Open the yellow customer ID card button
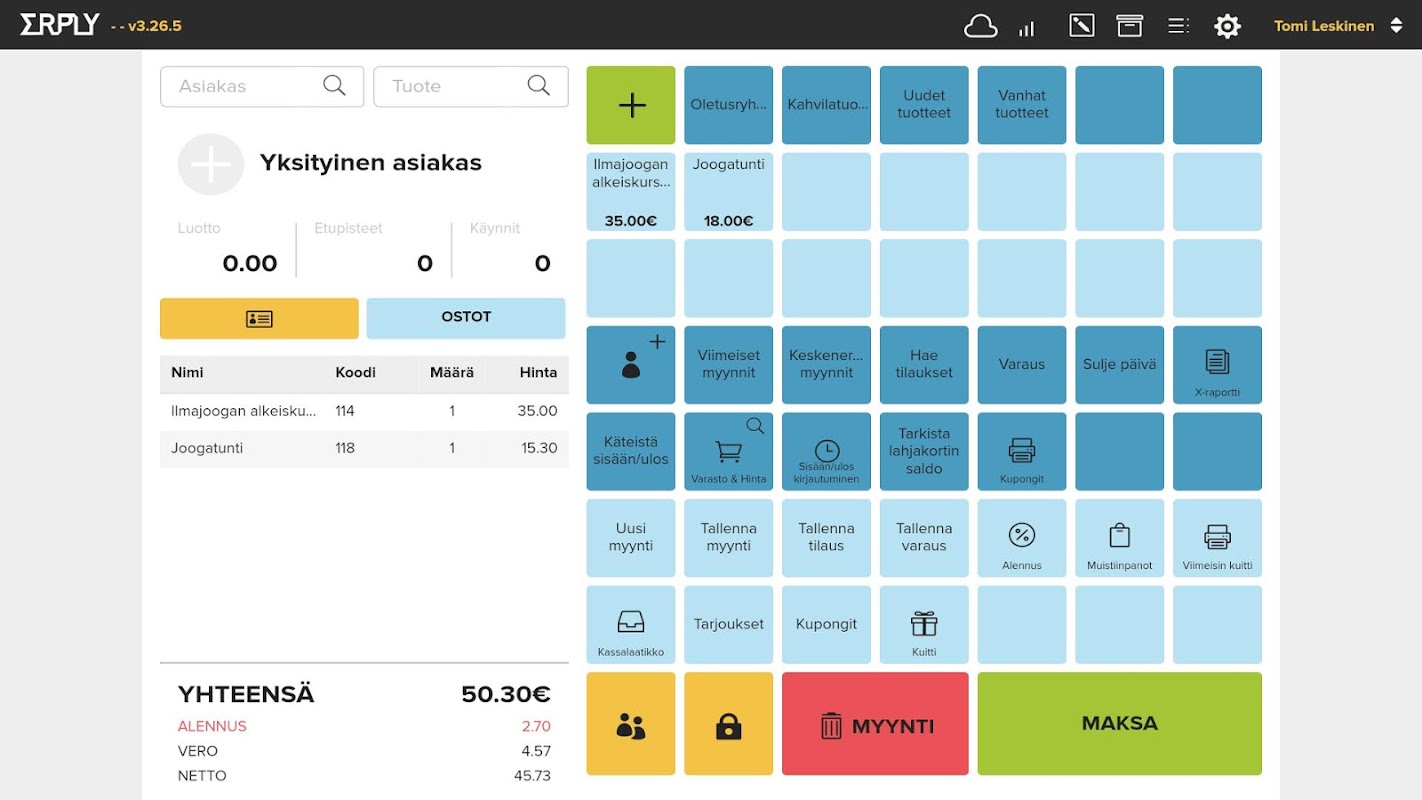The image size is (1422, 800). pos(259,318)
